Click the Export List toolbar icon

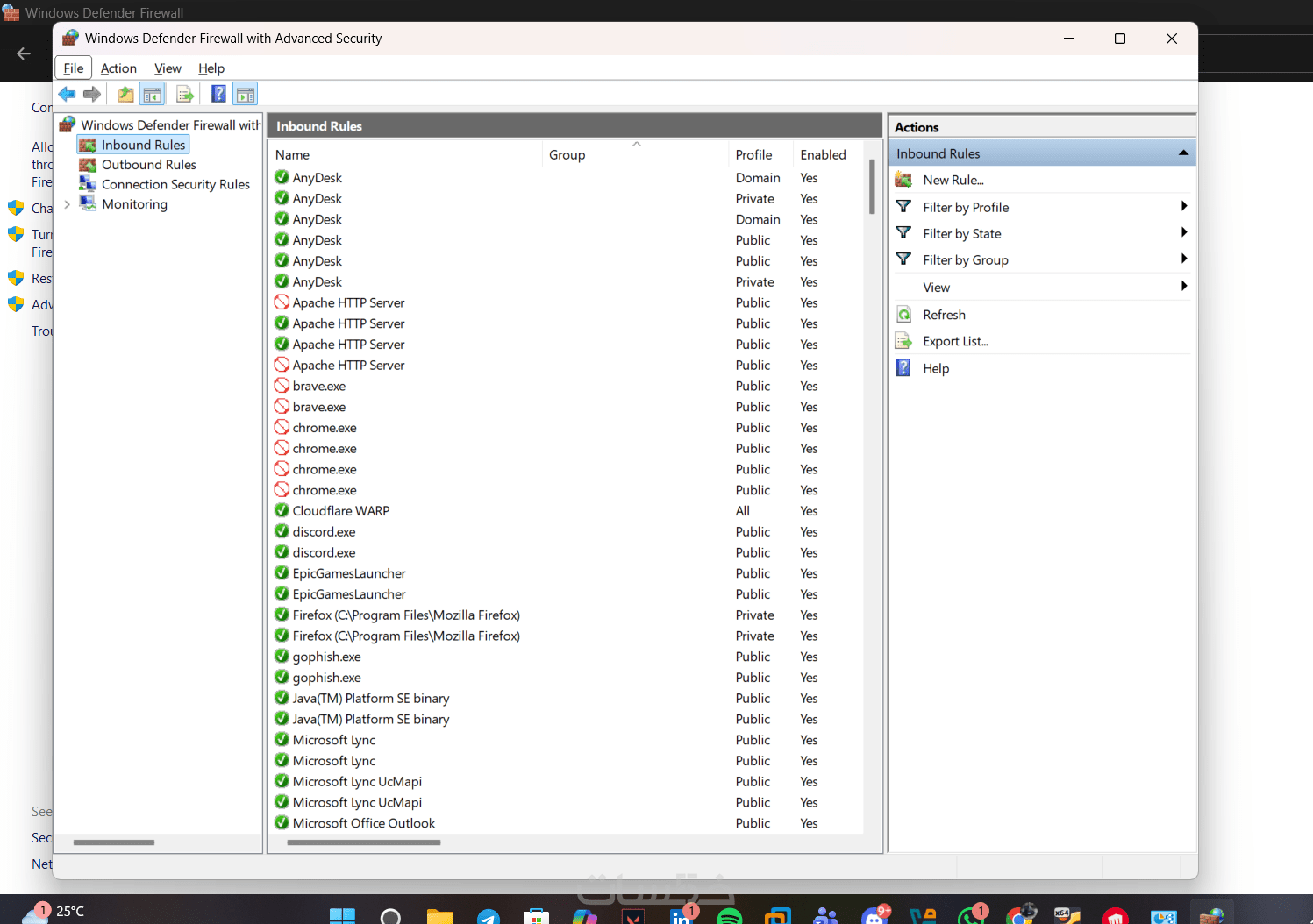click(x=185, y=94)
